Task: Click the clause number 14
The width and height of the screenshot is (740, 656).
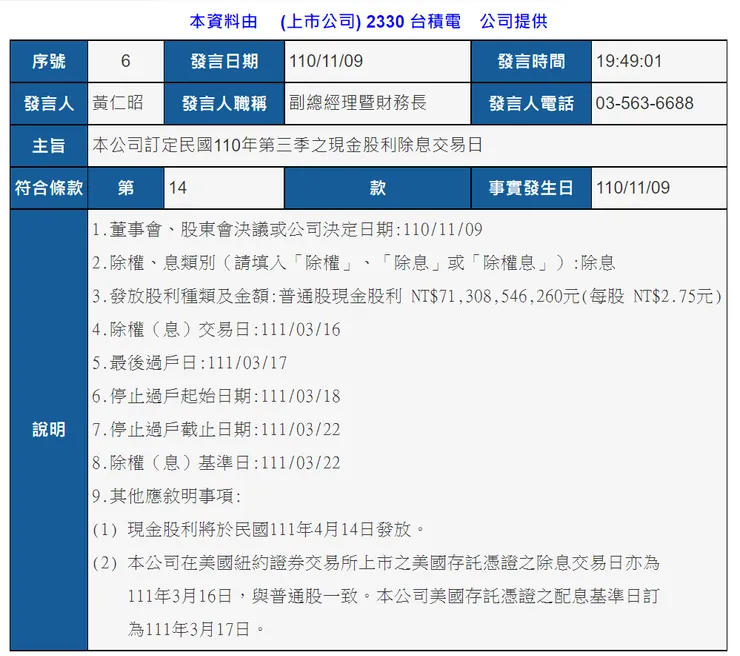Action: click(177, 188)
